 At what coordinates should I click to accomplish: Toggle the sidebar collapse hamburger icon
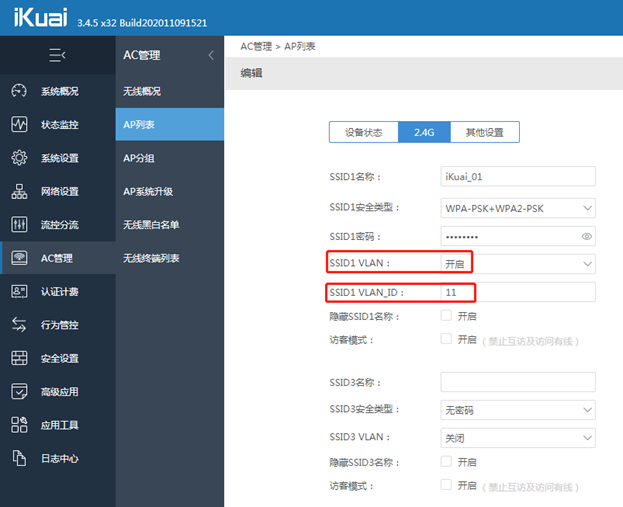[57, 55]
